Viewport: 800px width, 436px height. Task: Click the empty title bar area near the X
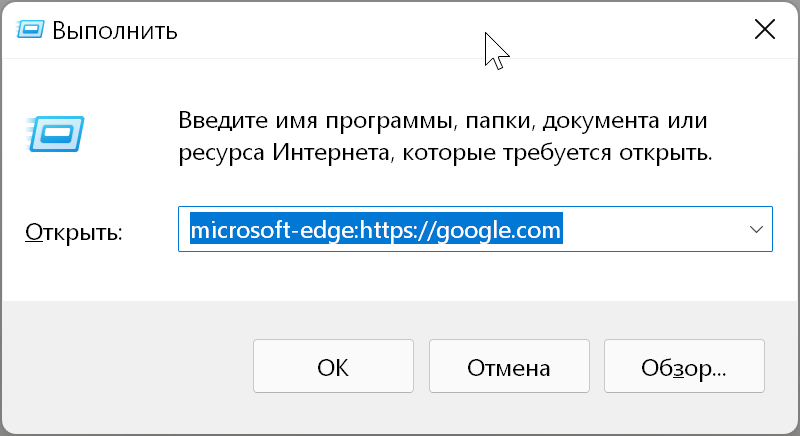click(x=612, y=29)
